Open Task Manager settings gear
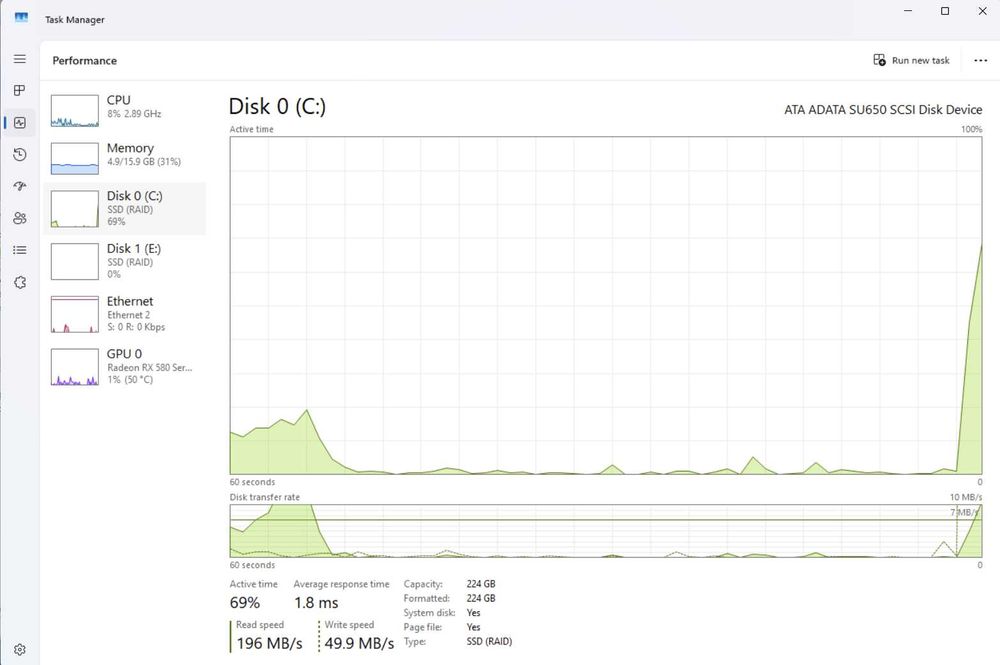The image size is (1000, 665). coord(20,649)
